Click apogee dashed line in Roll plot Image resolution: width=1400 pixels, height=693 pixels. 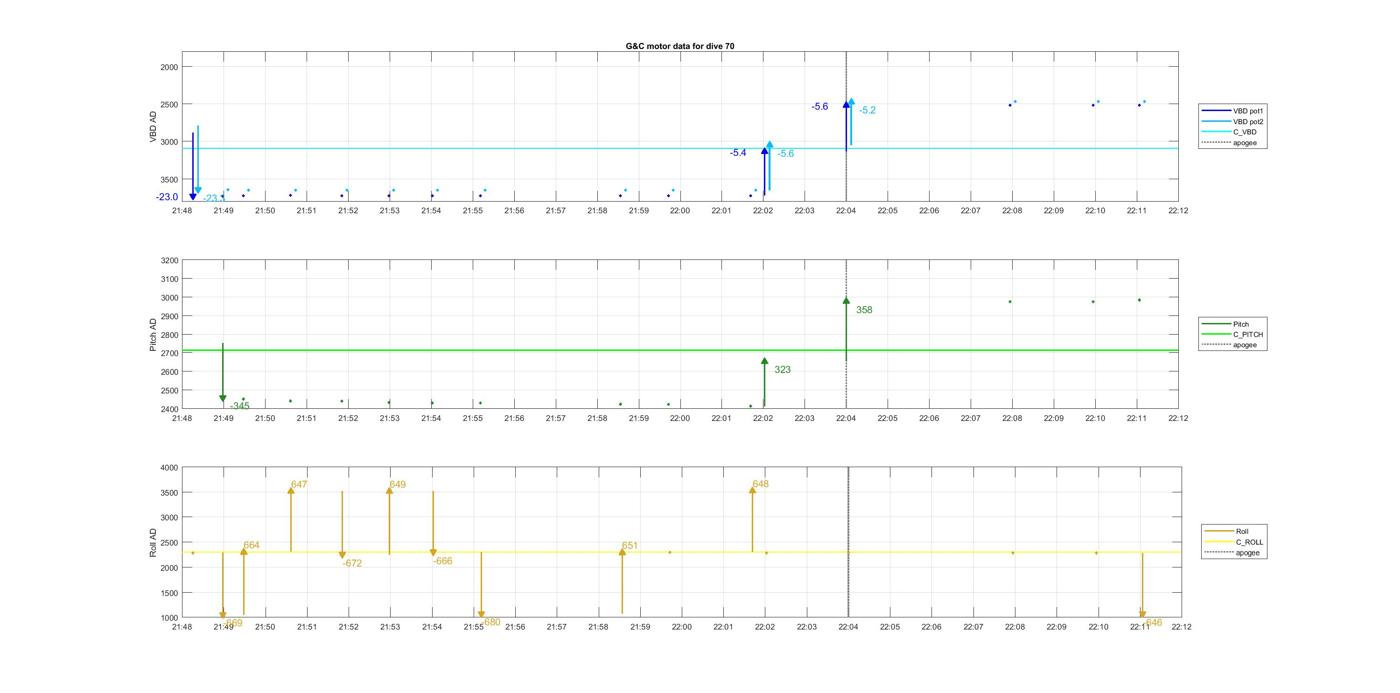coord(848,542)
